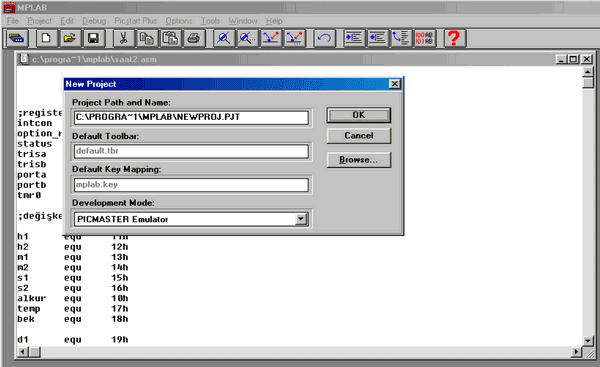Outdent text with the left-arrow lines icon

377,38
